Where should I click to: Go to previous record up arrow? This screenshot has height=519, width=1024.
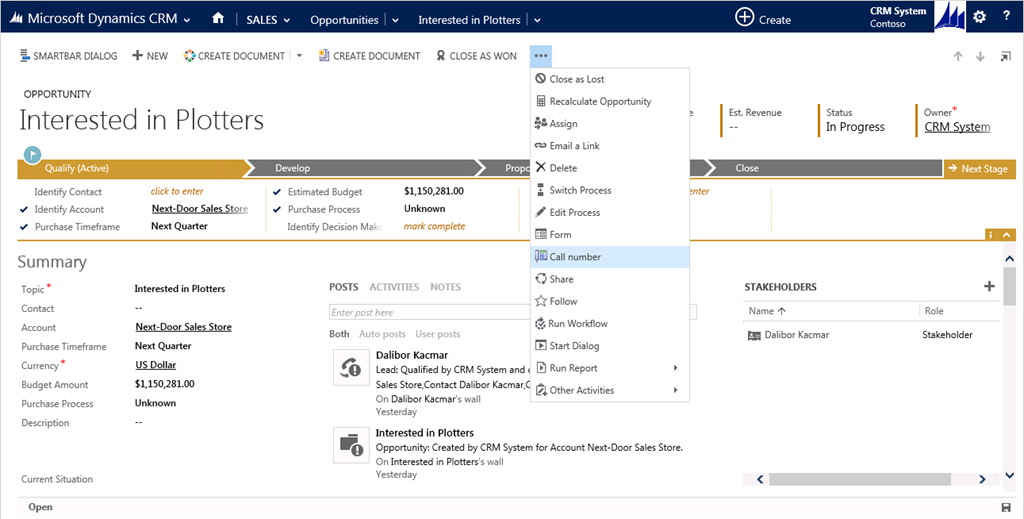tap(958, 57)
